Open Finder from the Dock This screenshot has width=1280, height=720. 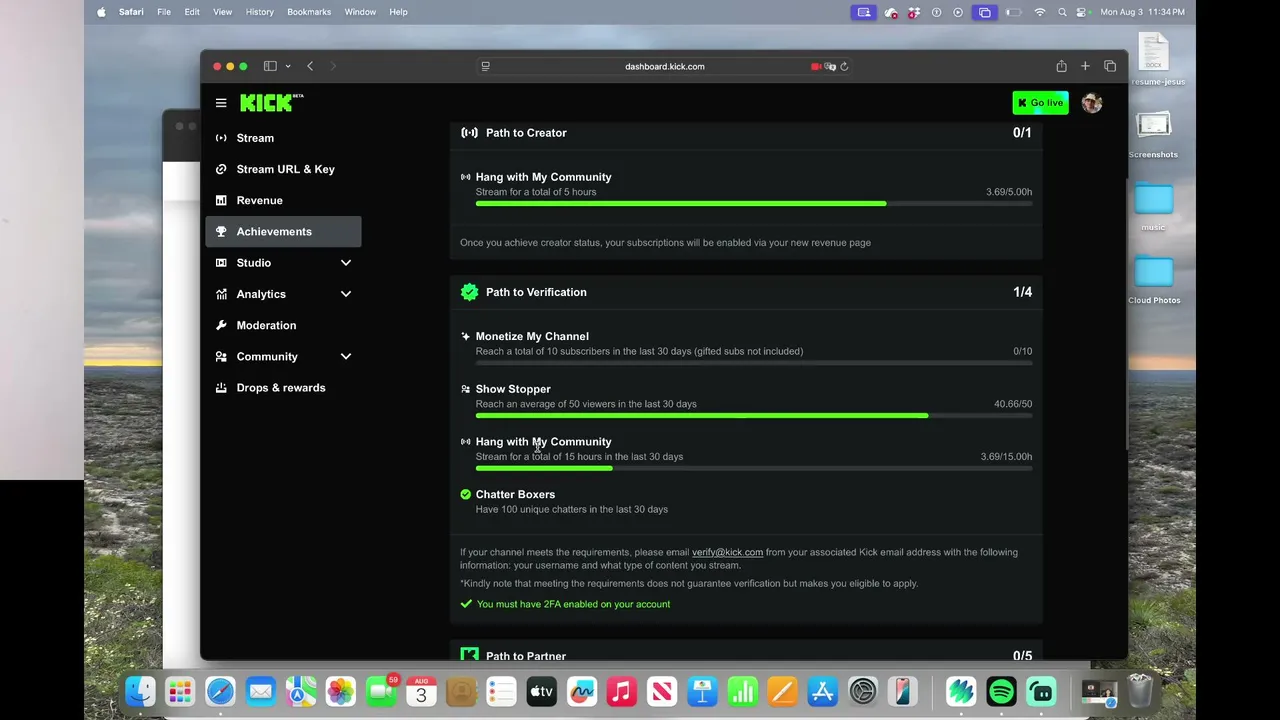pos(140,691)
